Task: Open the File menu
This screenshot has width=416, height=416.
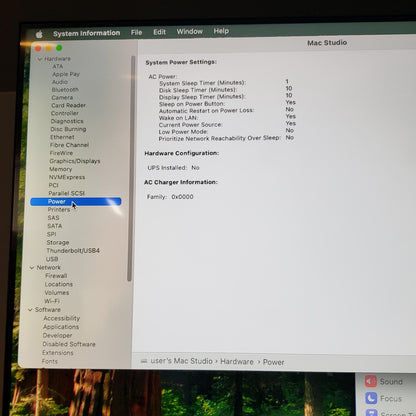Action: click(136, 32)
